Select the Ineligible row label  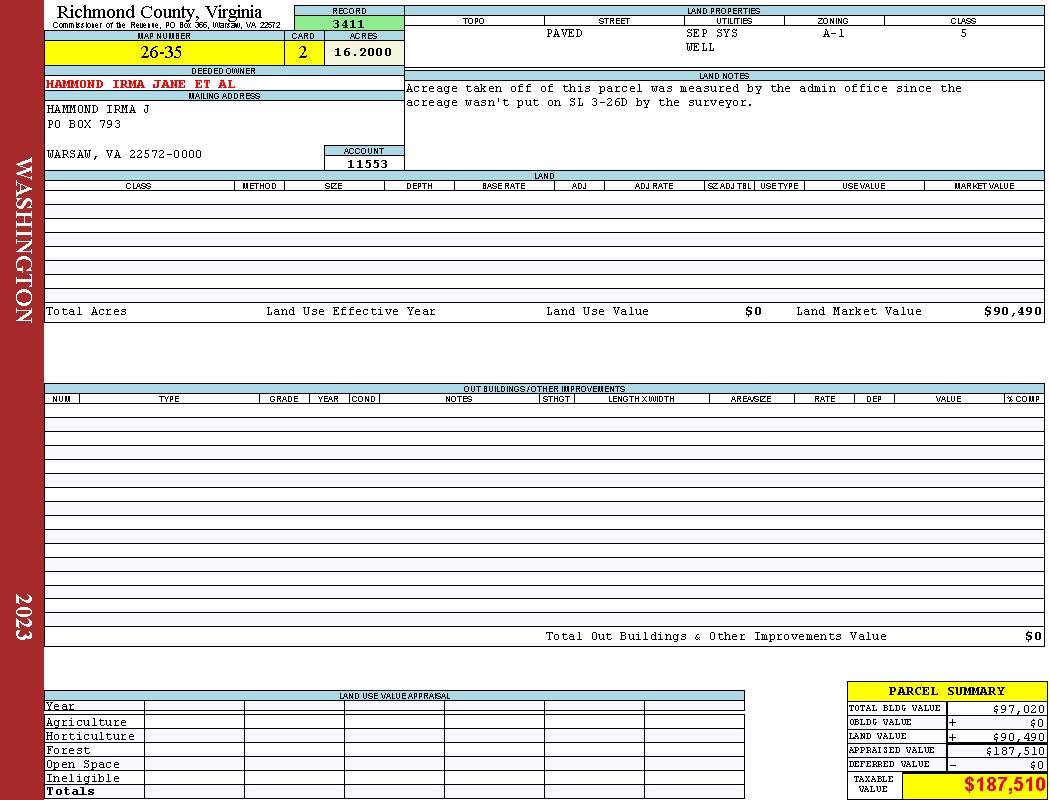pos(82,779)
